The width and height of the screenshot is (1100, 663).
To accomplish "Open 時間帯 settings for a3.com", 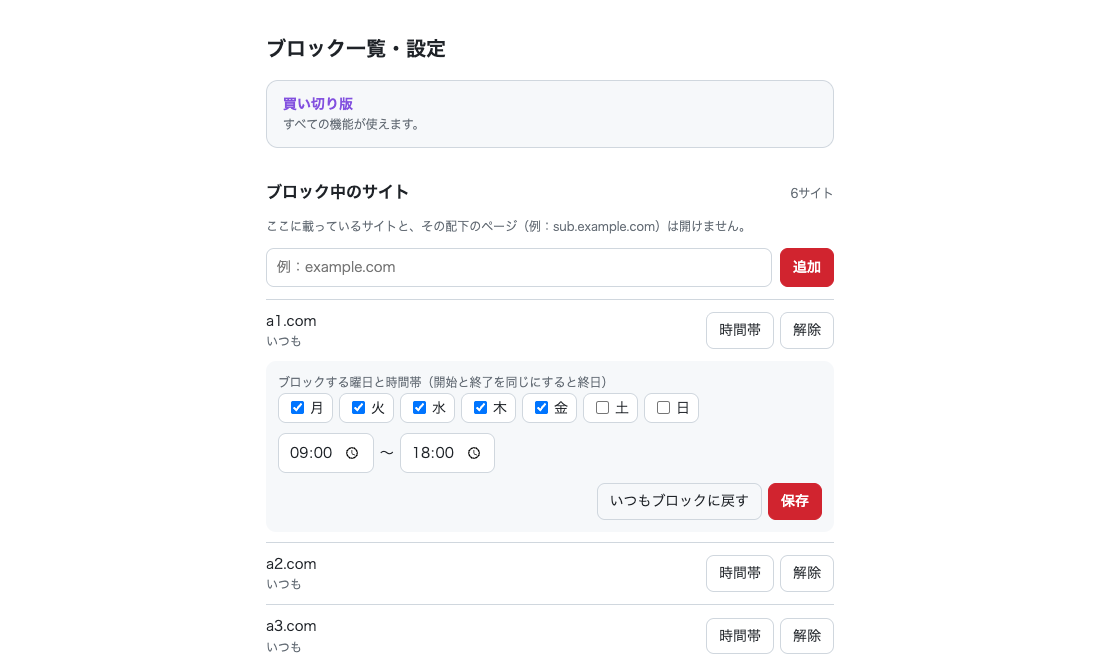I will coord(739,636).
